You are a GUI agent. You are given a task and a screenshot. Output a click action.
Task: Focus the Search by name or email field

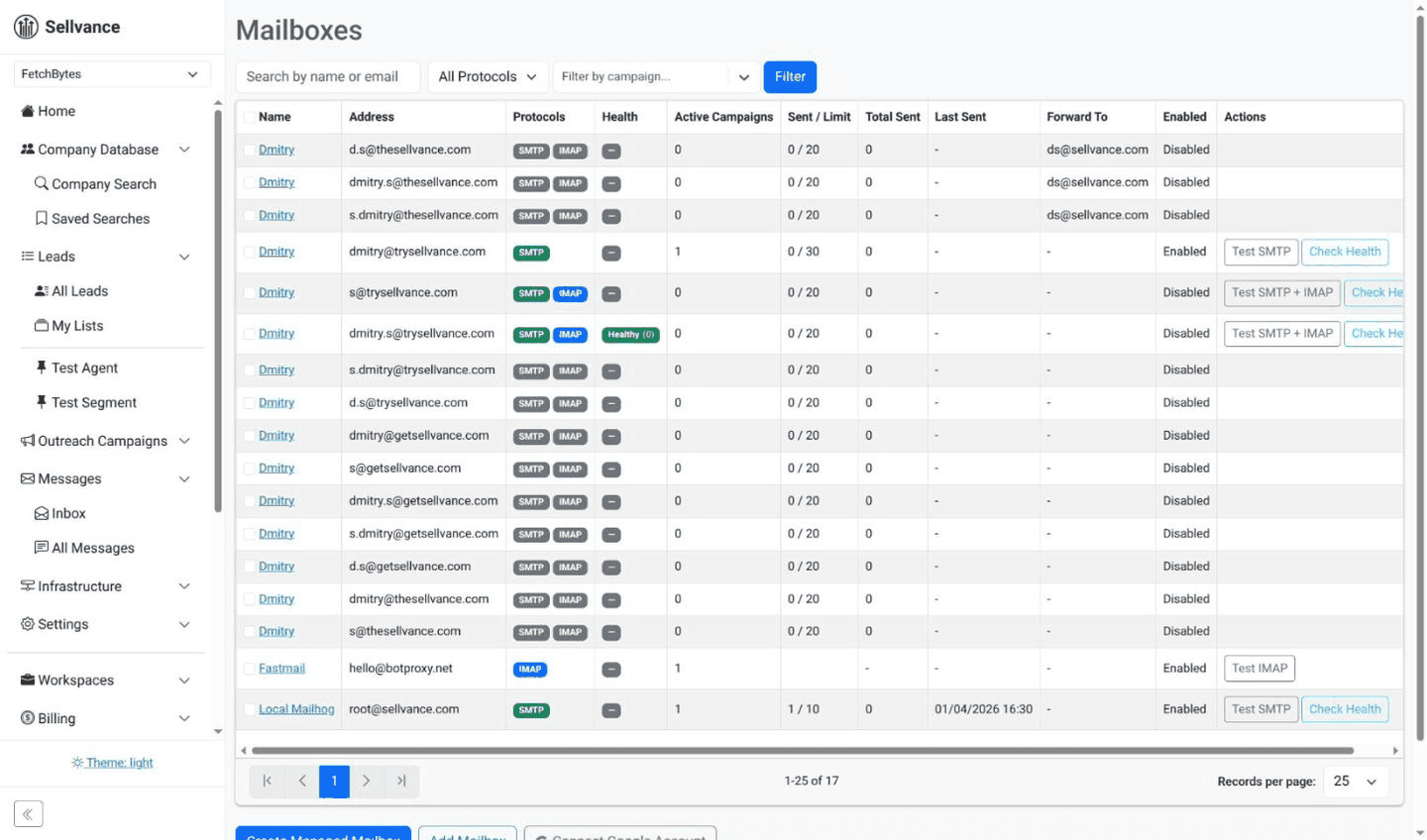[x=328, y=76]
